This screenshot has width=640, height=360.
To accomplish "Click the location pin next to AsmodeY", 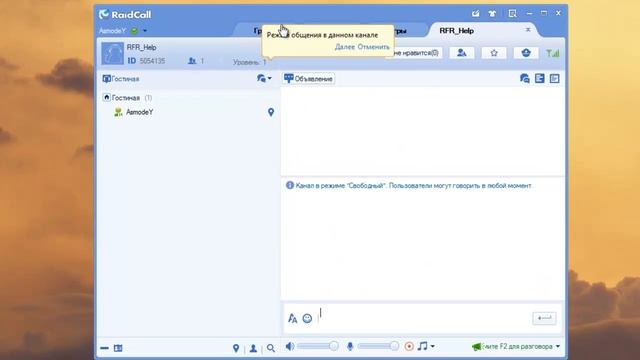I will [271, 112].
